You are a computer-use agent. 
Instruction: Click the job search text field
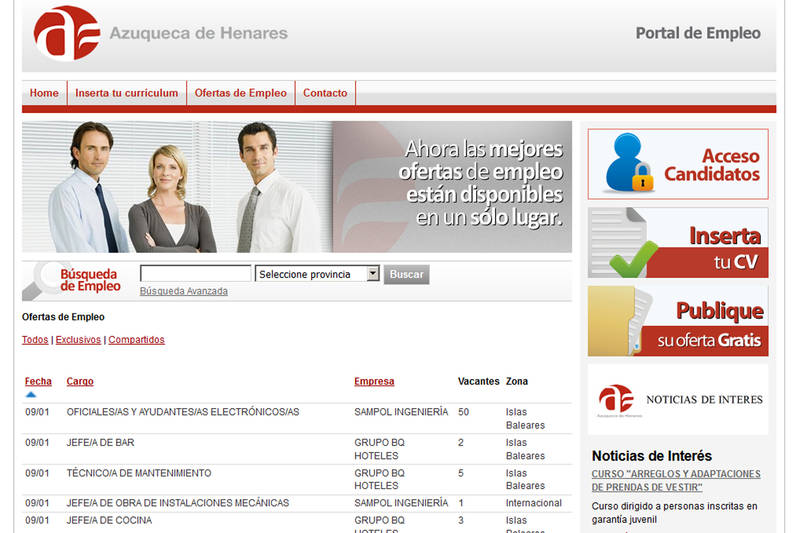pos(195,274)
